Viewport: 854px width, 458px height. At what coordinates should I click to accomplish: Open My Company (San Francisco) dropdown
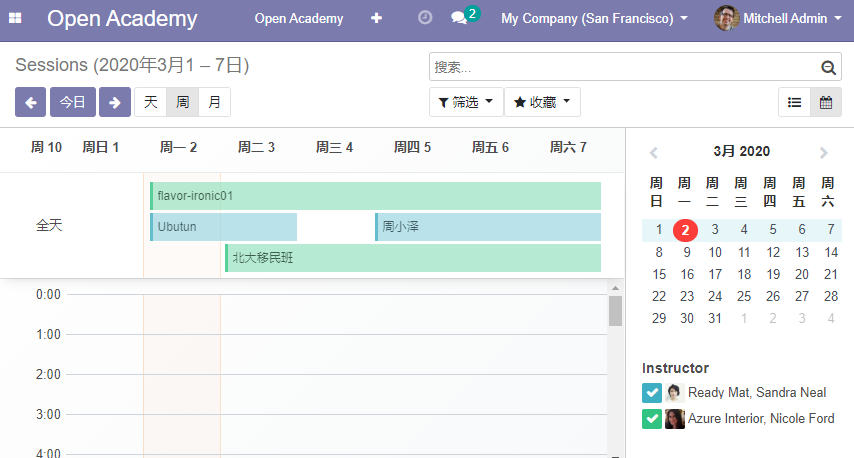[x=594, y=19]
